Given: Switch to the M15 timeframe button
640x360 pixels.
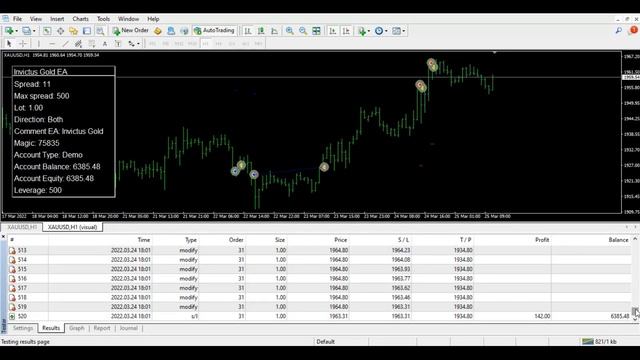Looking at the screenshot, I should 179,44.
